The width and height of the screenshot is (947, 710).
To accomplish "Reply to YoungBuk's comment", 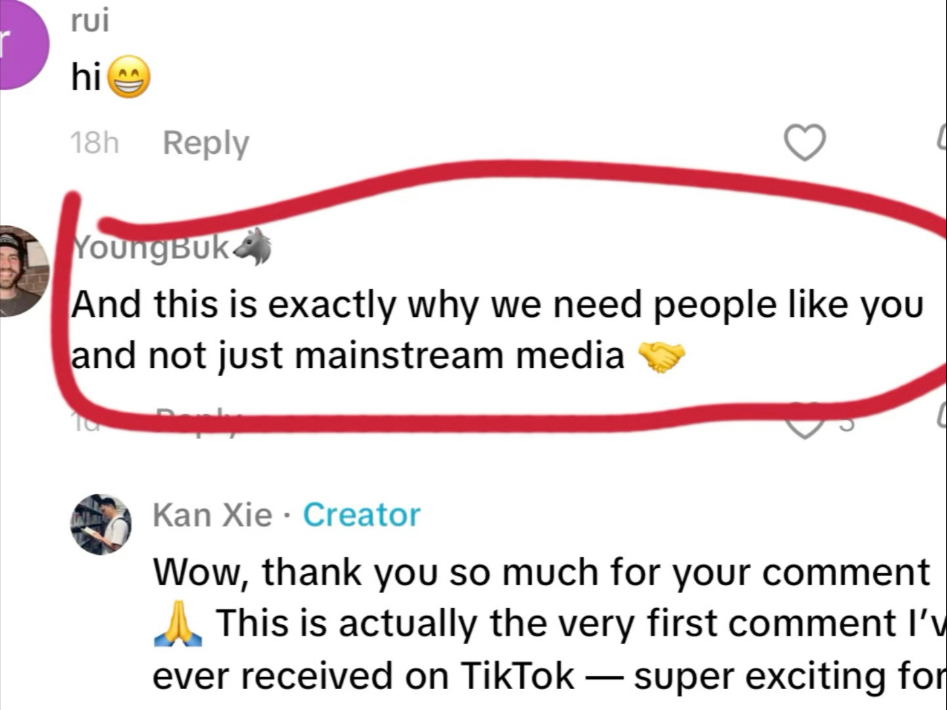I will 200,419.
